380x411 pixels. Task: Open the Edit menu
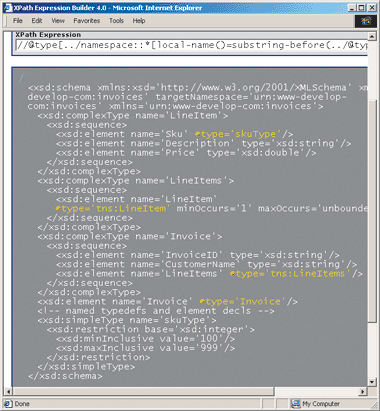[37, 21]
